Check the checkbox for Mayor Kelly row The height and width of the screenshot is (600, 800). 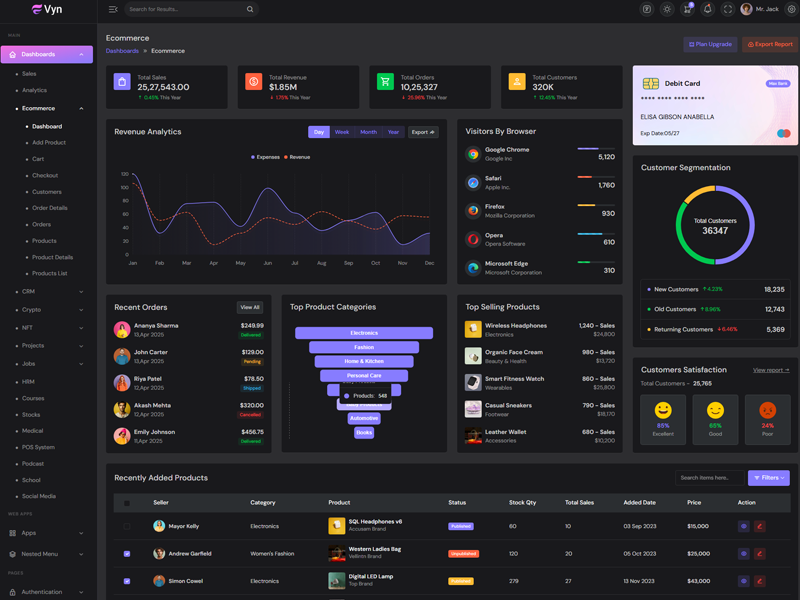127,526
